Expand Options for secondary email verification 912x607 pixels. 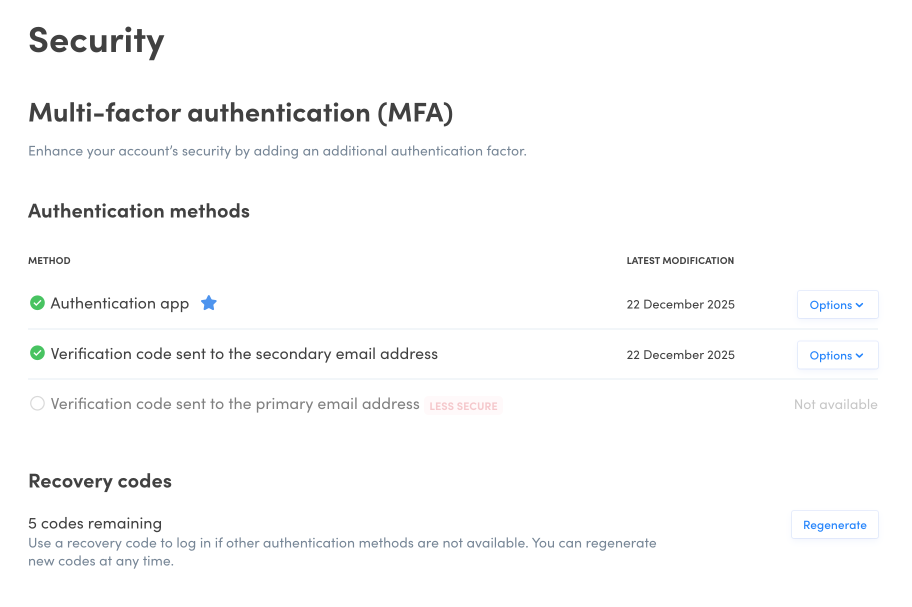point(837,355)
